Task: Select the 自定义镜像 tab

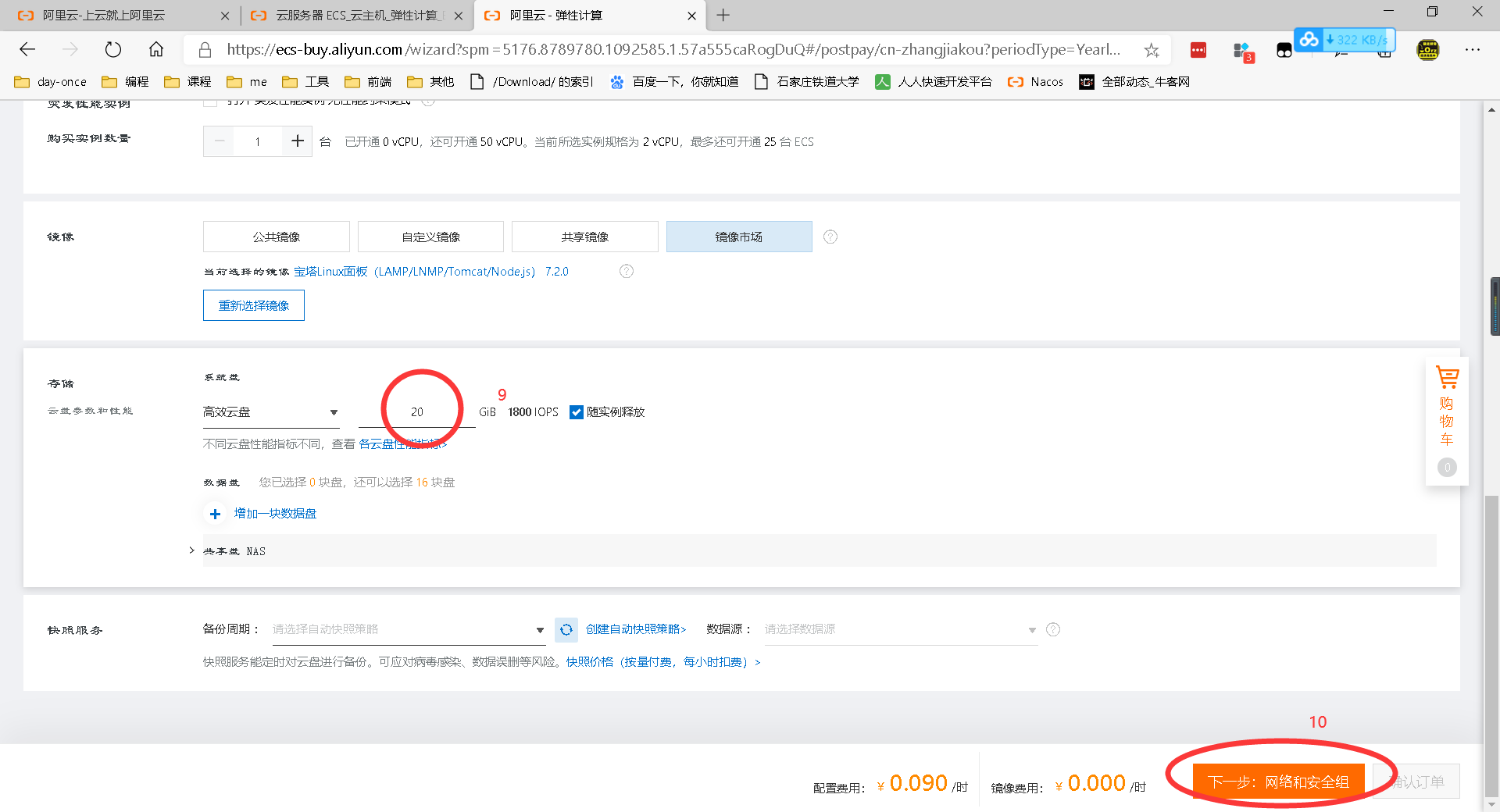Action: click(x=430, y=237)
